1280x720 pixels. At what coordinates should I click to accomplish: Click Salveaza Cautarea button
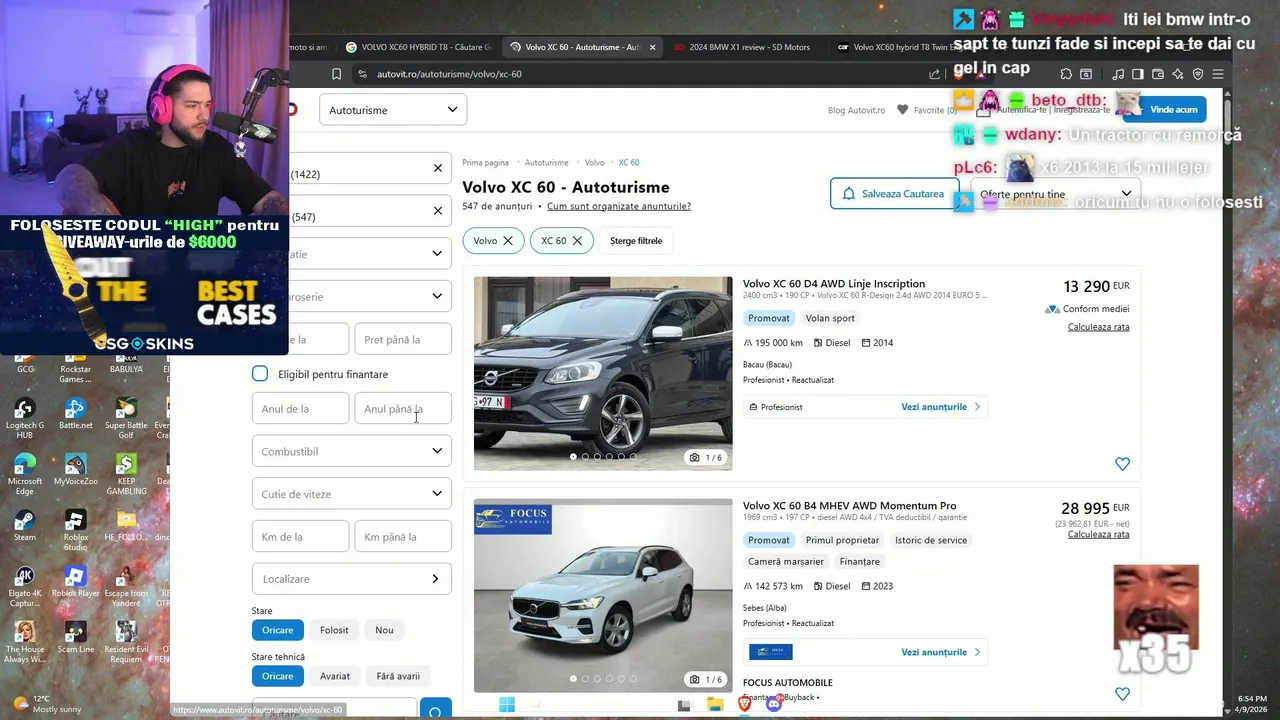pos(894,194)
